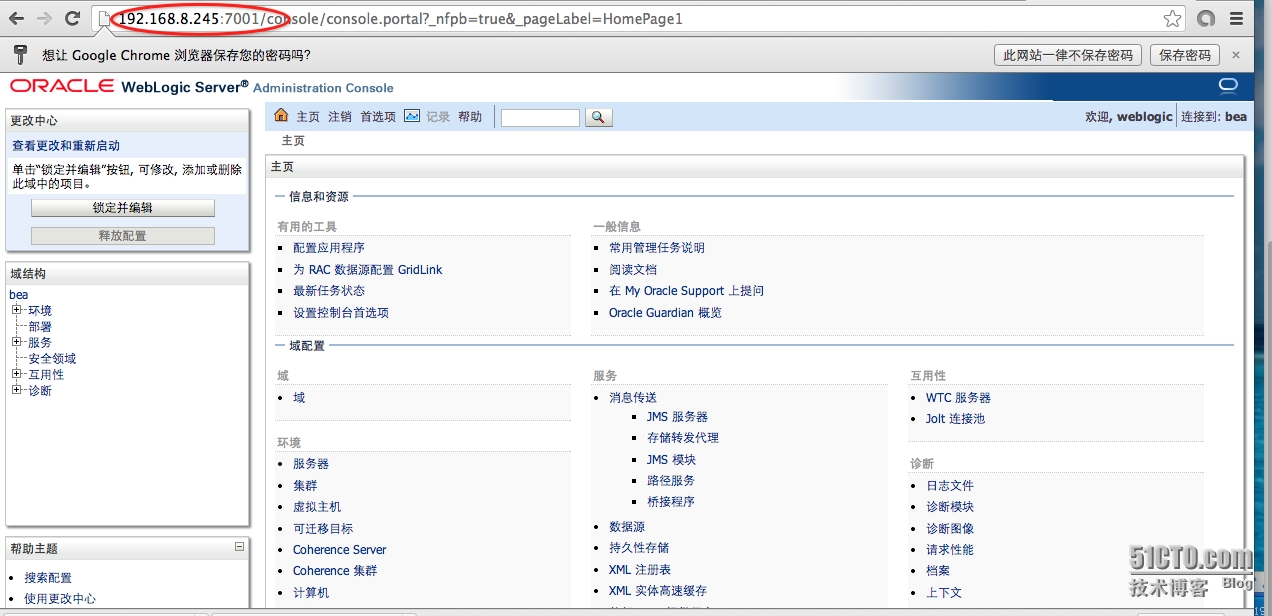Image resolution: width=1272 pixels, height=616 pixels.
Task: Open the 可迁移目标 link
Action: pos(323,529)
